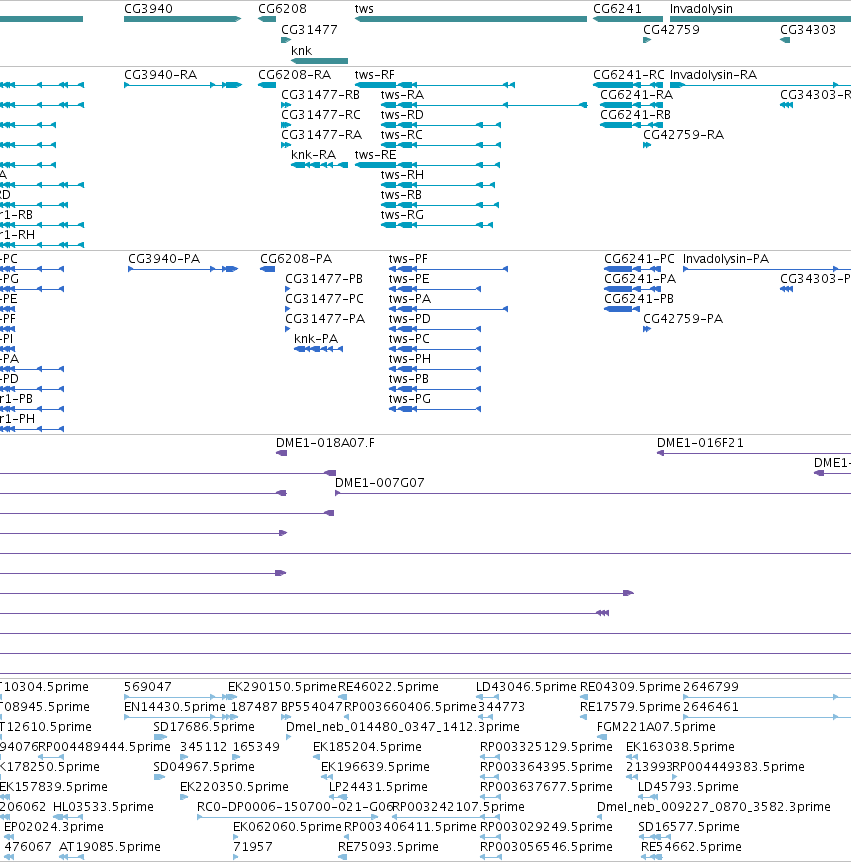Select protein tws-PD
This screenshot has height=862, width=851.
click(410, 319)
